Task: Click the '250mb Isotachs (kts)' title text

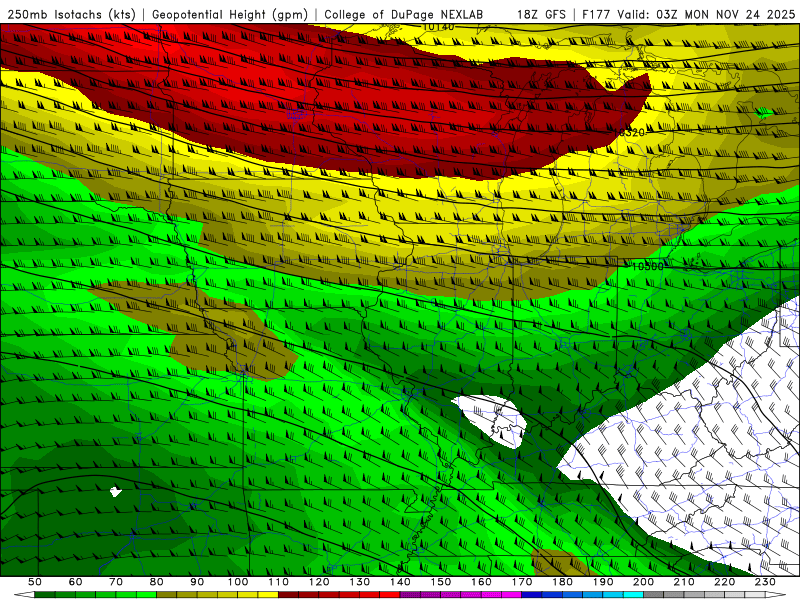Action: click(x=72, y=14)
